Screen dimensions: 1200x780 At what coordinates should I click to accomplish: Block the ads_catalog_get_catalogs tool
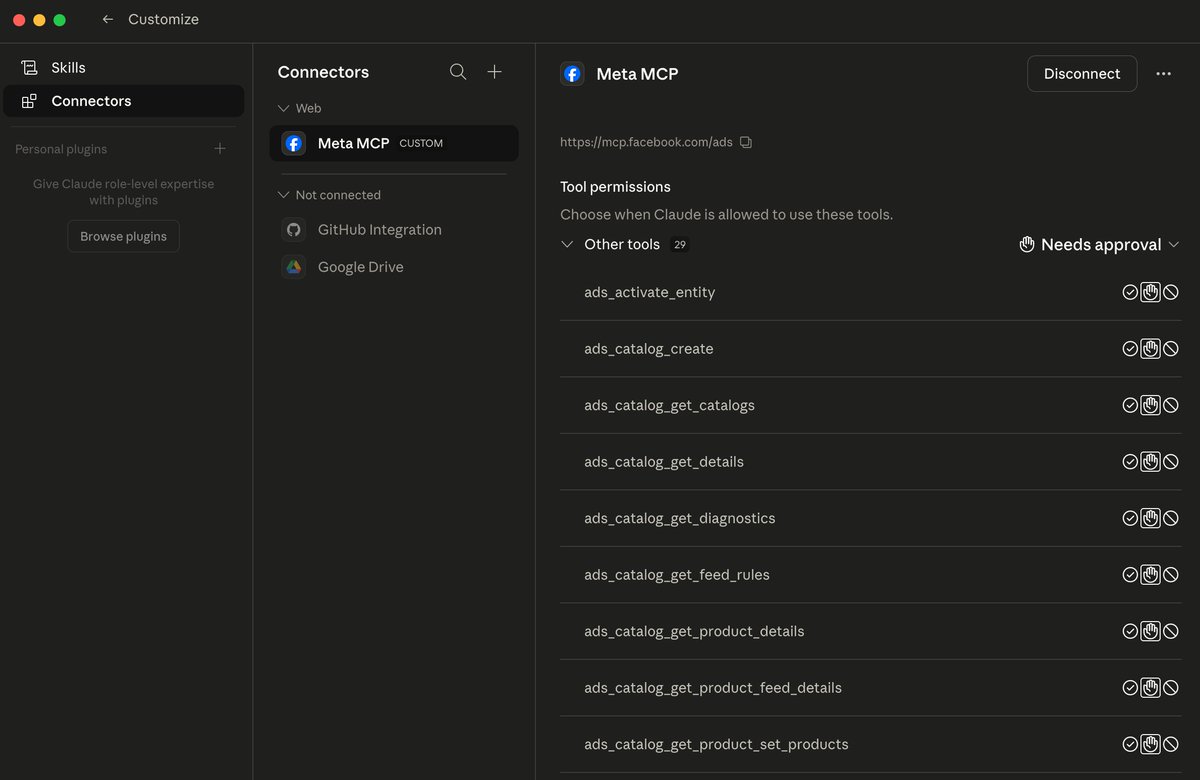click(1171, 405)
